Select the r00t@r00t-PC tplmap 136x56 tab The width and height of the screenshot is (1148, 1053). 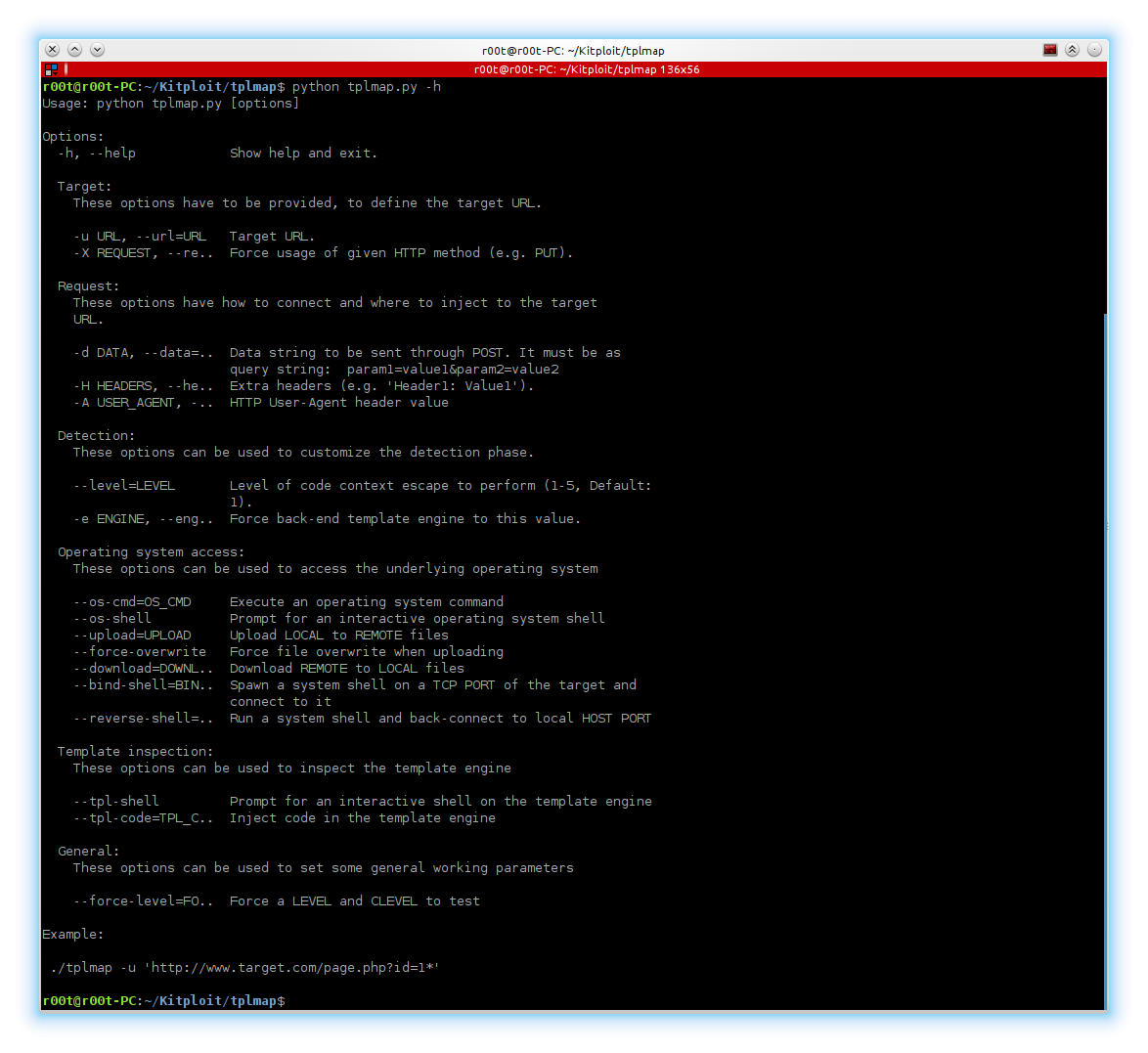[x=587, y=69]
